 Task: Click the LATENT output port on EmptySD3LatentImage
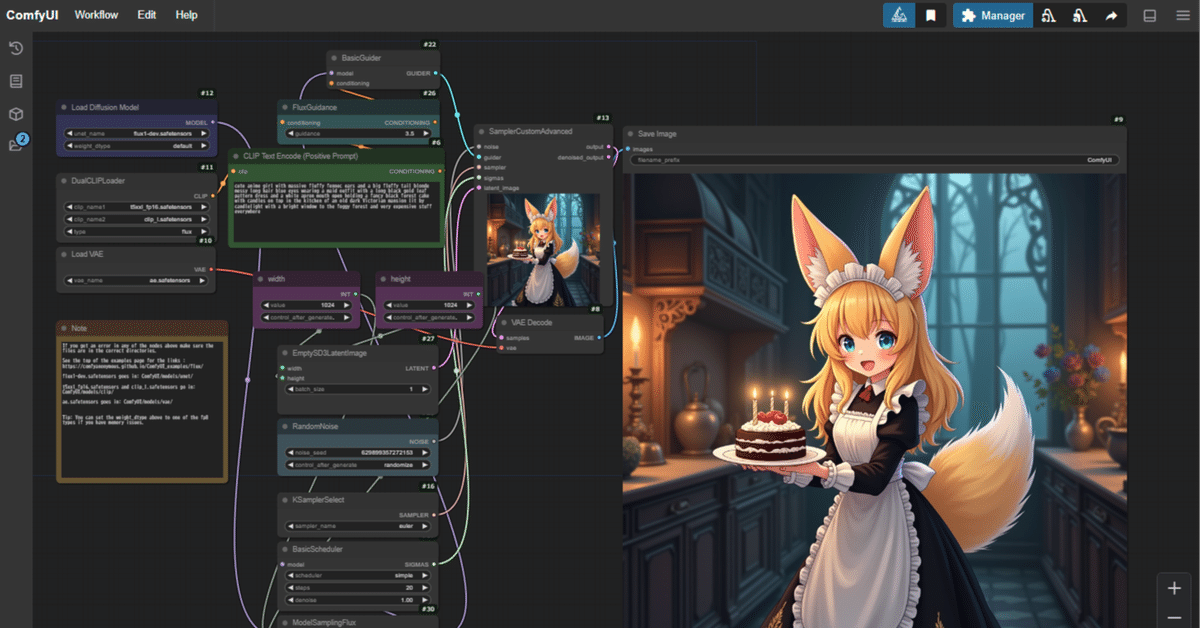point(435,368)
